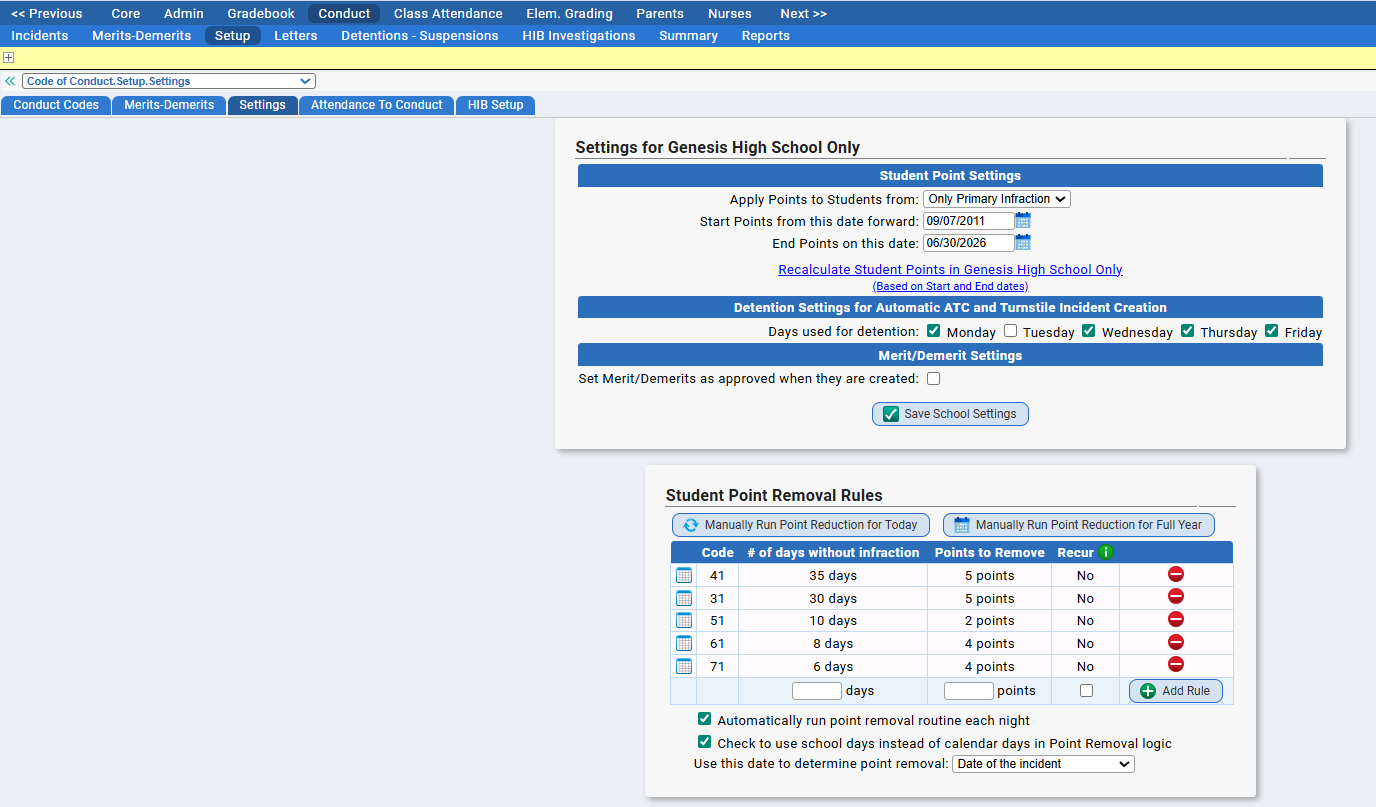Open Letters submenu
Image resolution: width=1376 pixels, height=807 pixels.
pos(296,35)
